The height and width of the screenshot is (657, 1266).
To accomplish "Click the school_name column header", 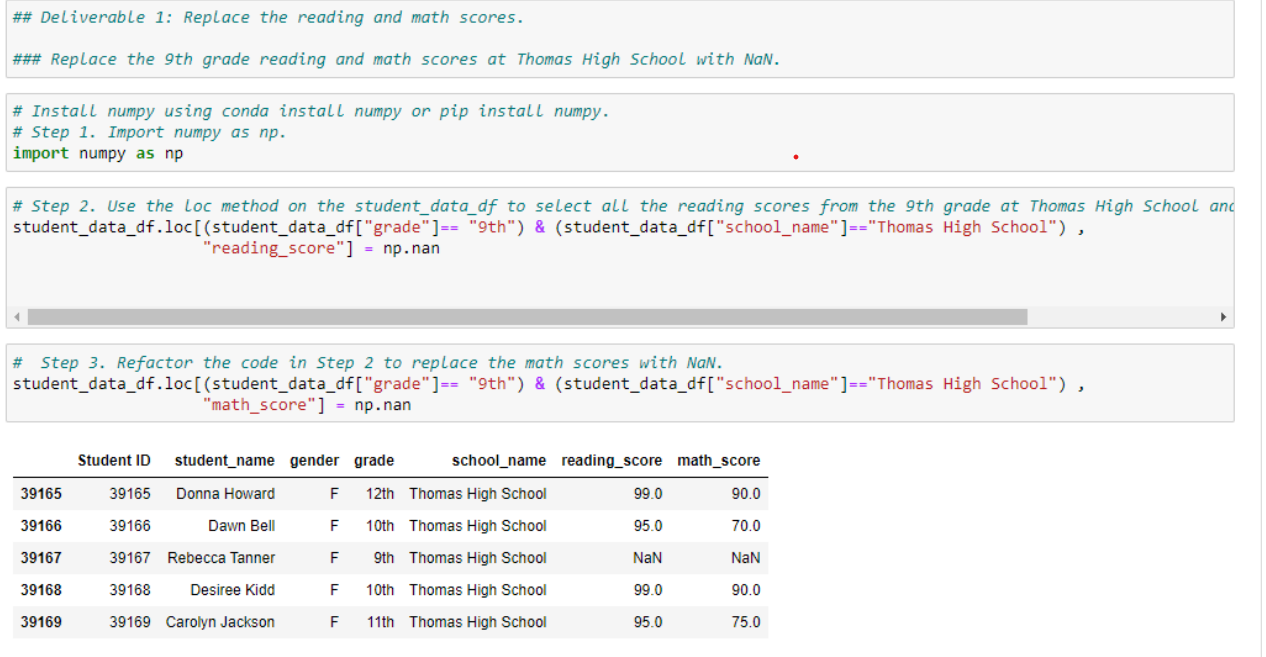I will [x=500, y=461].
